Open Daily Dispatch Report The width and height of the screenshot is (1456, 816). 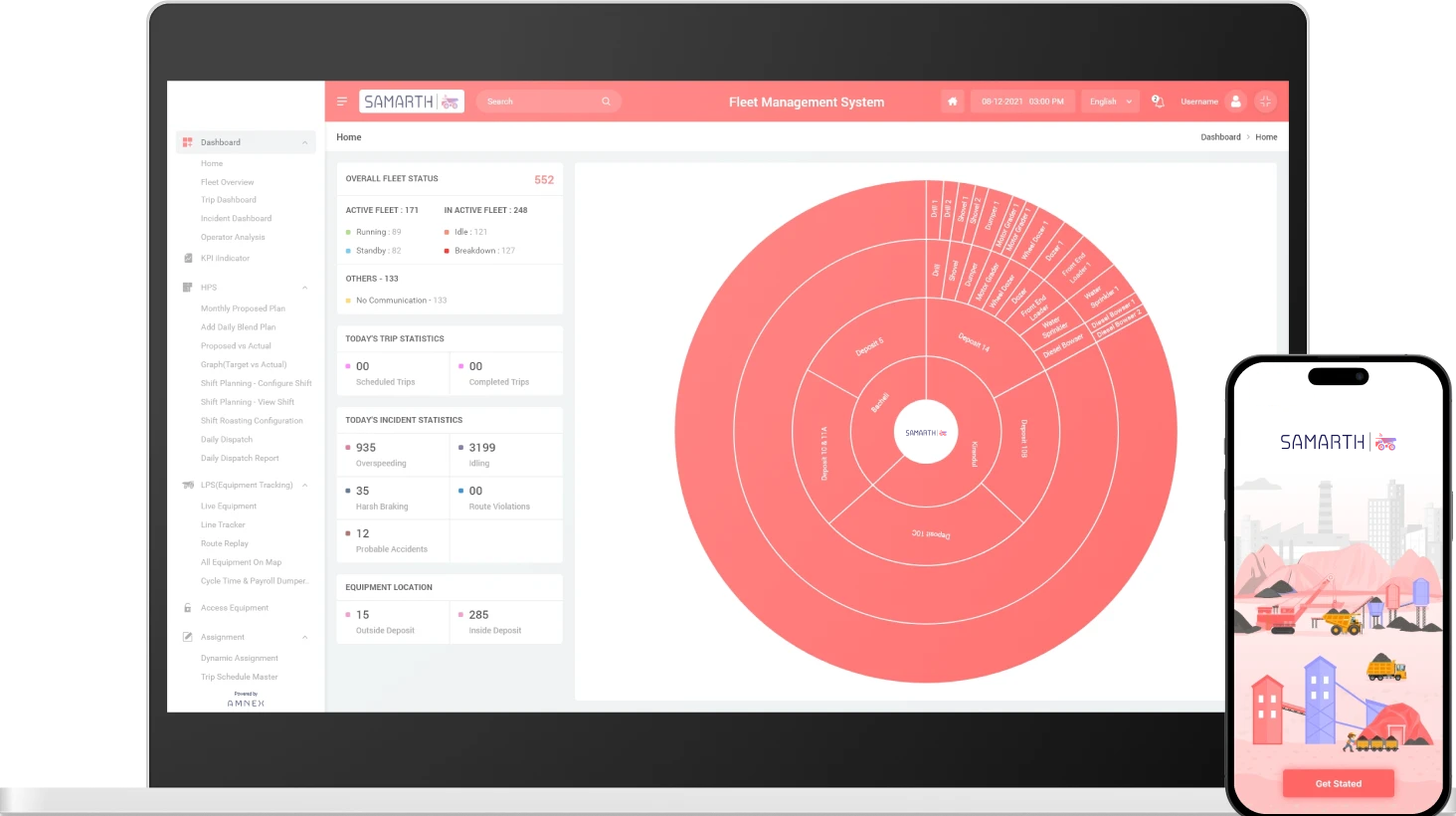(x=240, y=459)
